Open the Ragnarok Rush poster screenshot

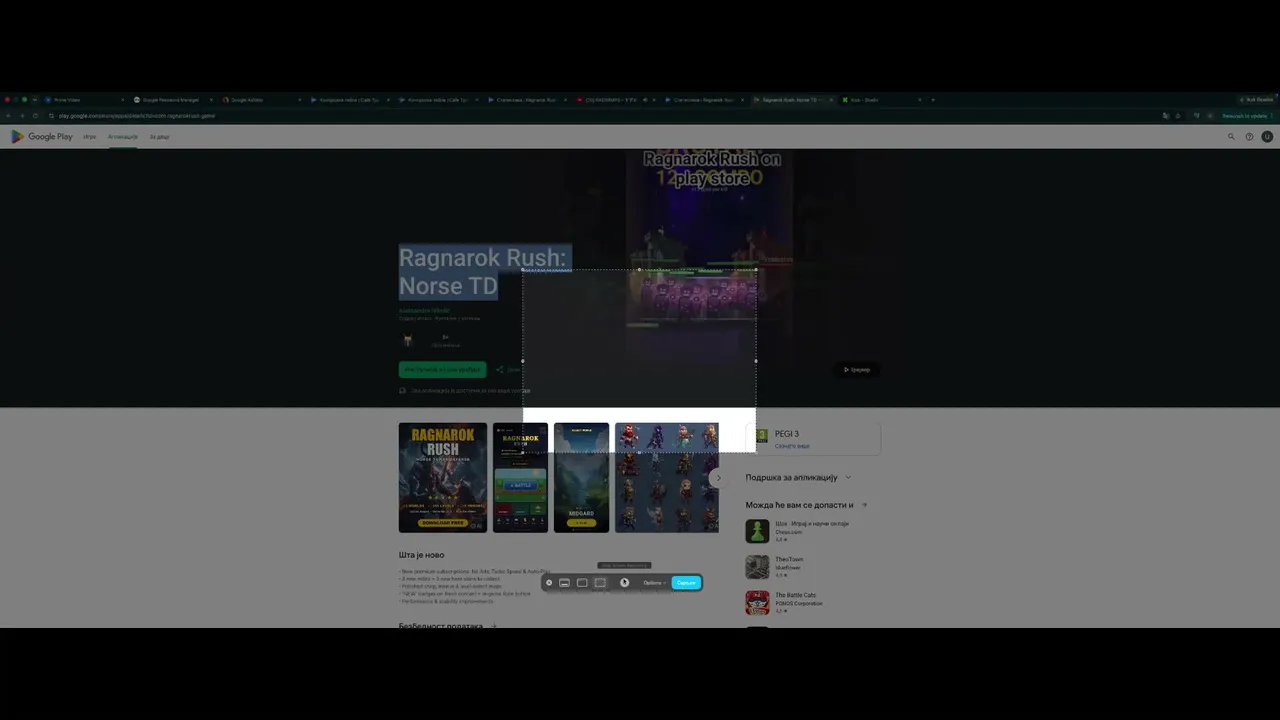(x=443, y=477)
